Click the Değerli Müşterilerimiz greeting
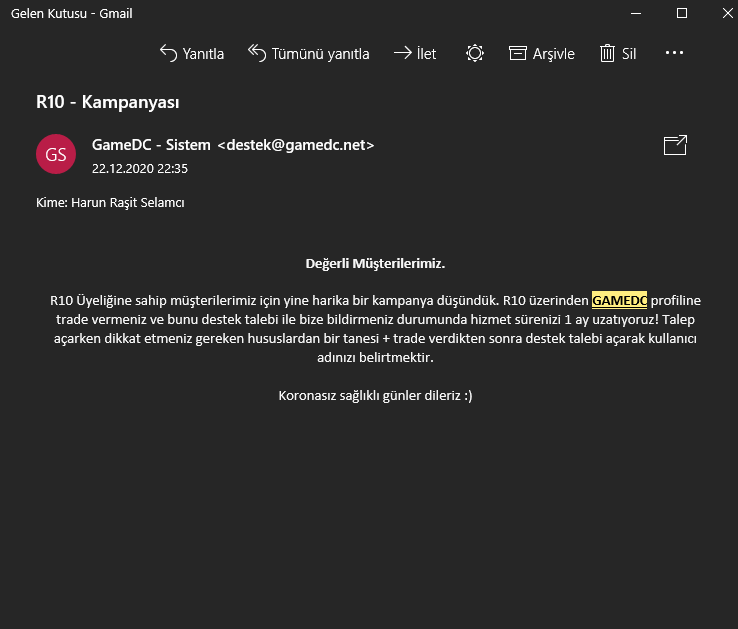This screenshot has height=629, width=738. pos(375,263)
